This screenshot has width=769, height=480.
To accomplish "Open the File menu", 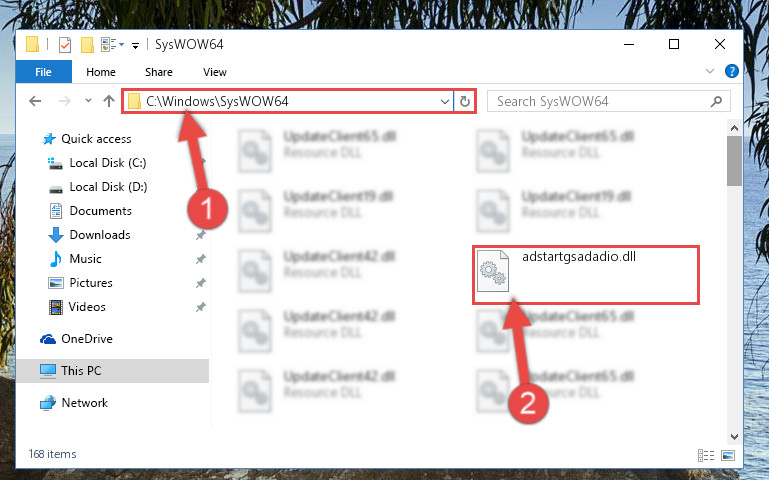I will point(44,72).
